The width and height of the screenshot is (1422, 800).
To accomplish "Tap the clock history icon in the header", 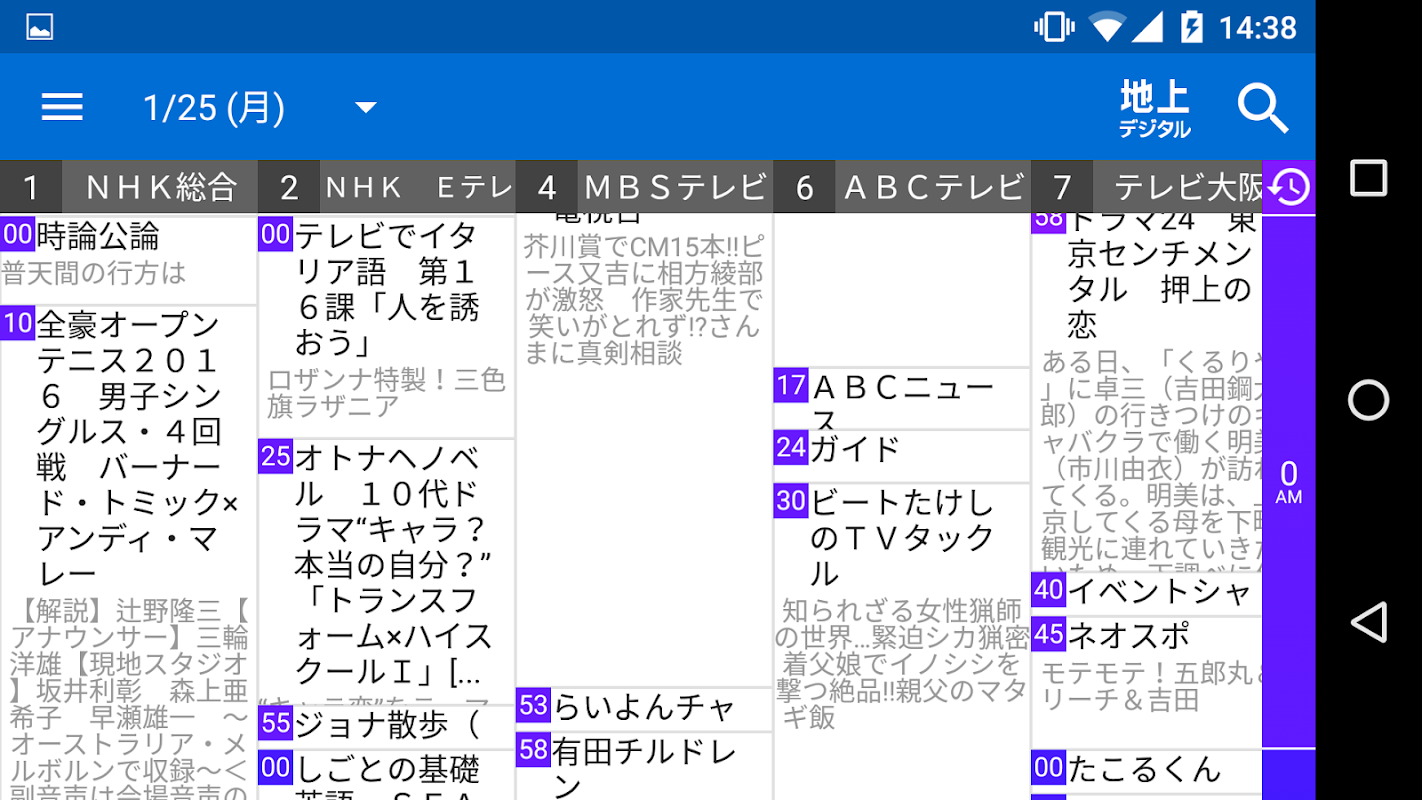I will [x=1289, y=187].
